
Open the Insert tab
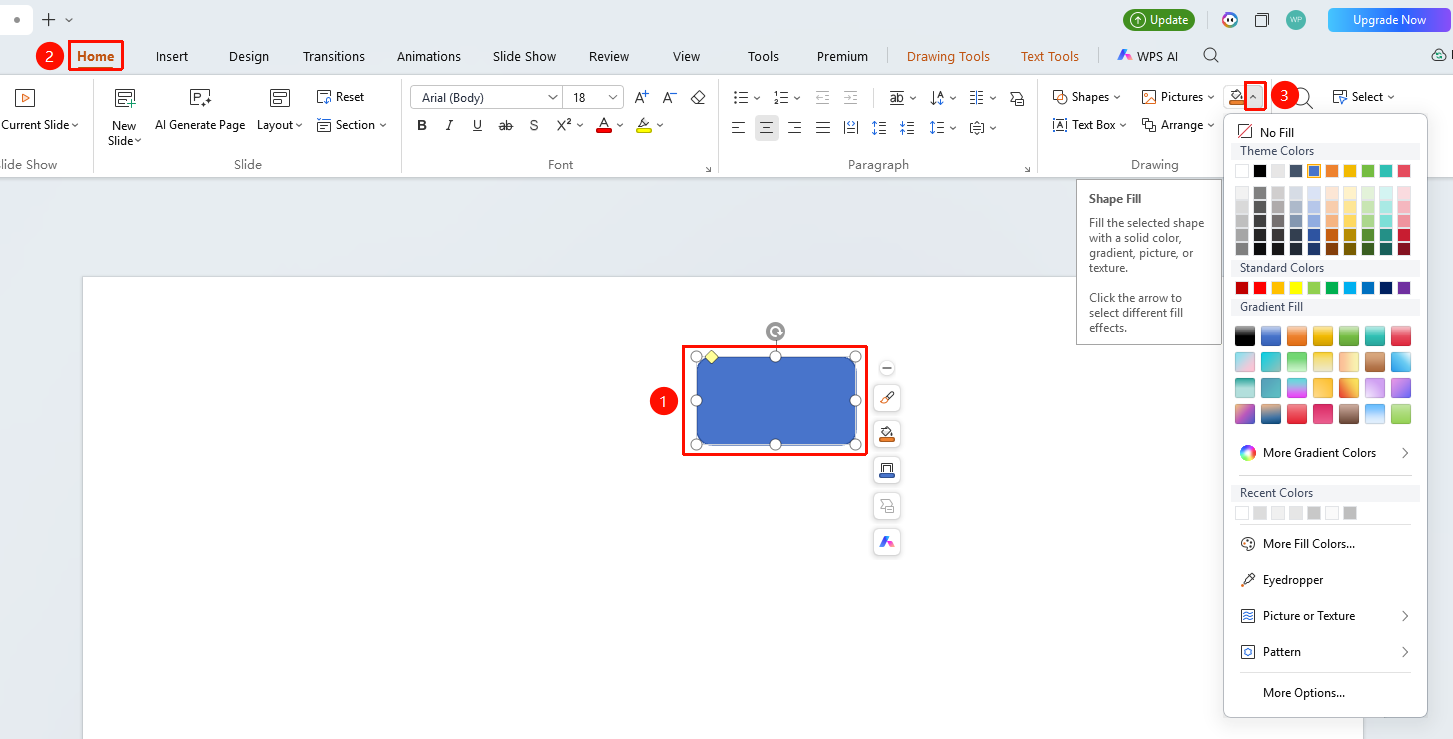172,56
